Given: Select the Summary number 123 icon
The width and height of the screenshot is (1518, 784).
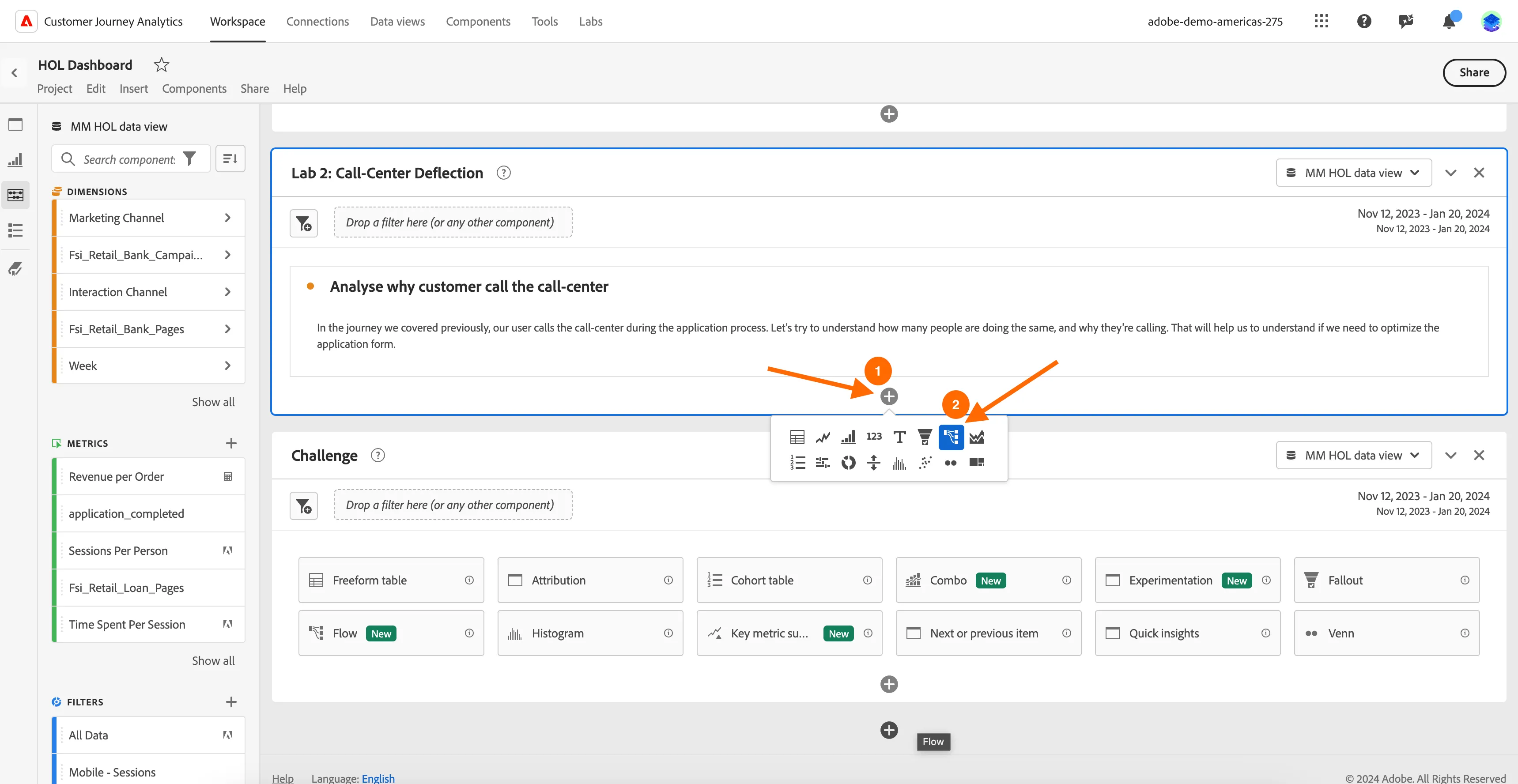Looking at the screenshot, I should click(x=874, y=437).
